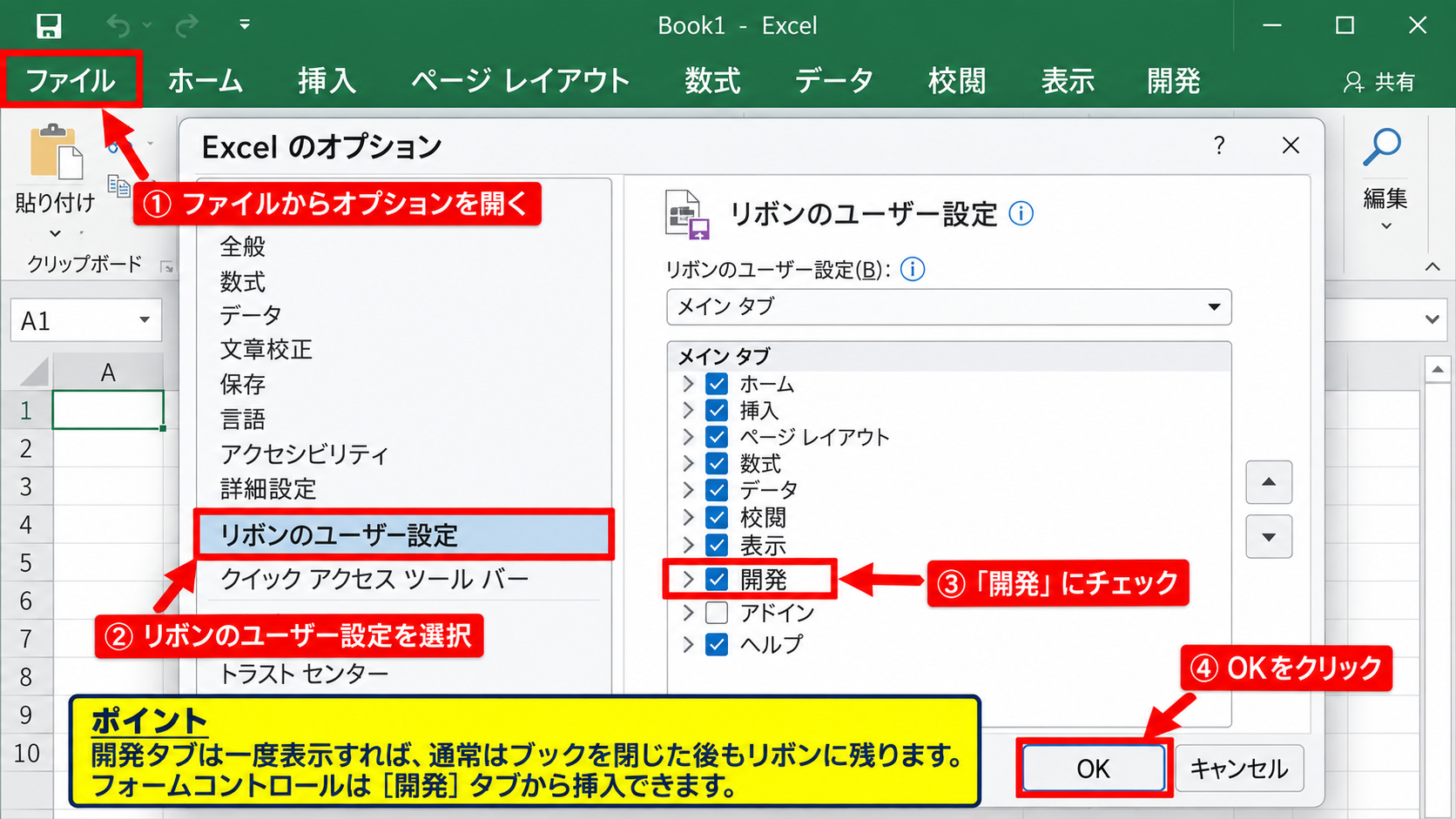Image resolution: width=1456 pixels, height=819 pixels.
Task: Toggle the 開発 checkbox in main tabs
Action: click(717, 579)
